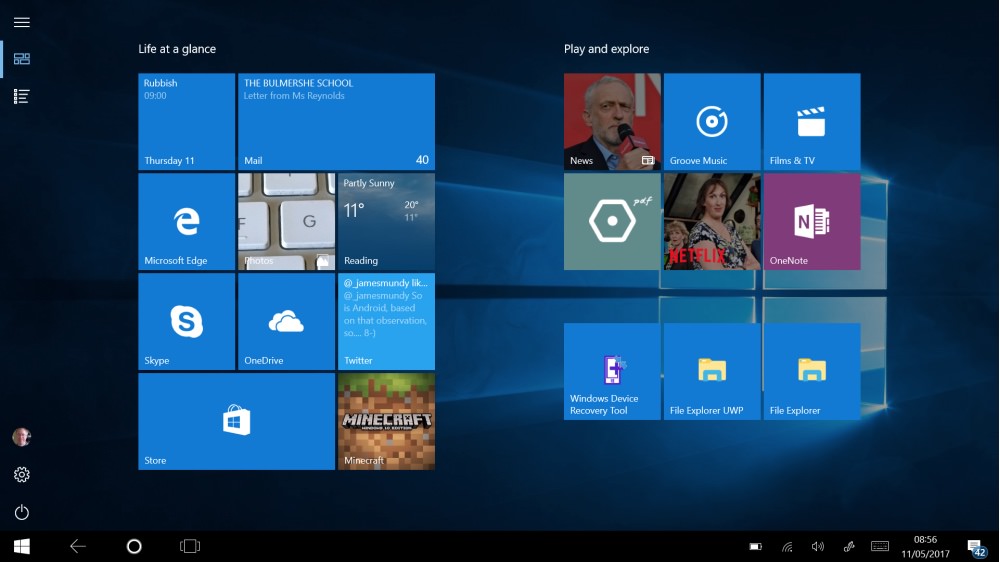Viewport: 1000px width, 562px height.
Task: Open the Mail tile with 40 unread
Action: (x=337, y=121)
